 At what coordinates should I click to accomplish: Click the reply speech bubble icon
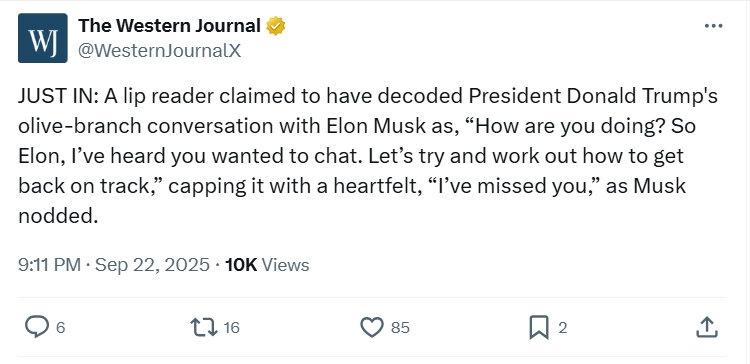37,328
